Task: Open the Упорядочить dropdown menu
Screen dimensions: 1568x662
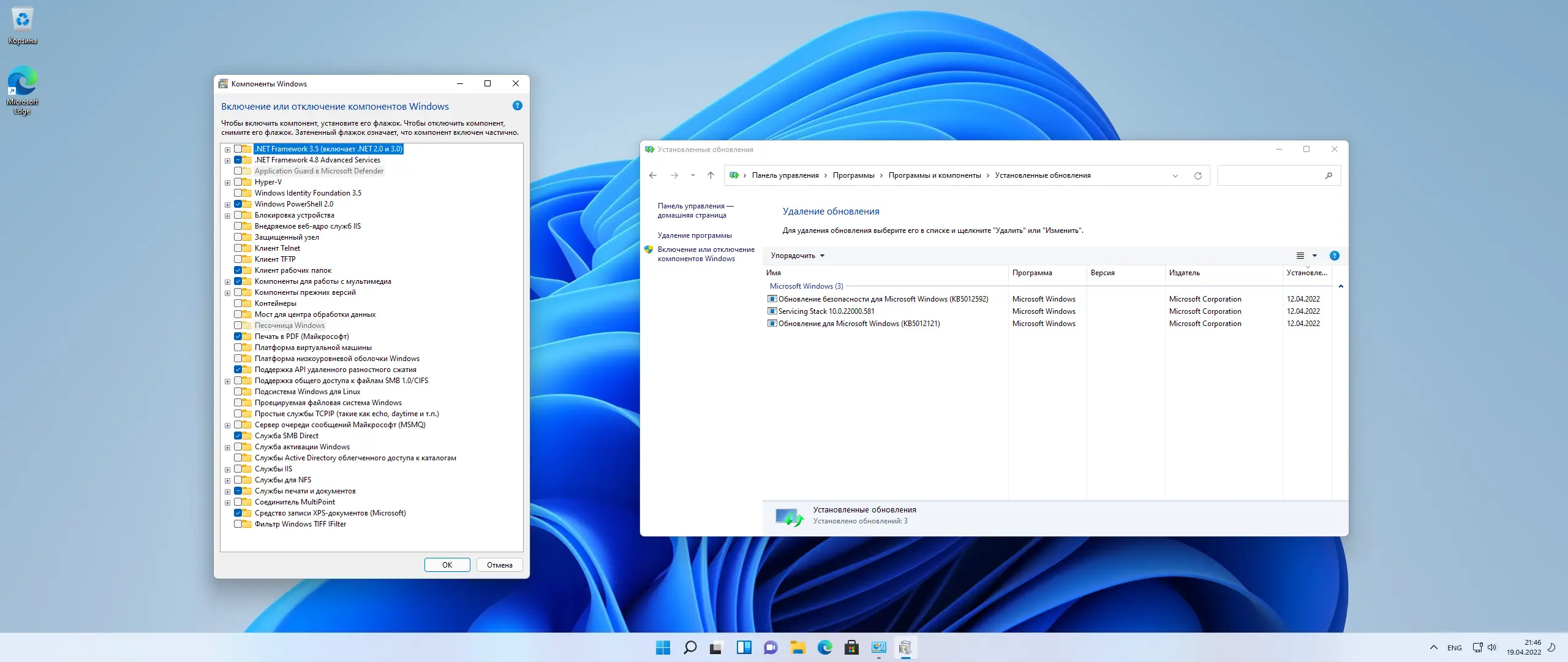Action: pyautogui.click(x=797, y=256)
